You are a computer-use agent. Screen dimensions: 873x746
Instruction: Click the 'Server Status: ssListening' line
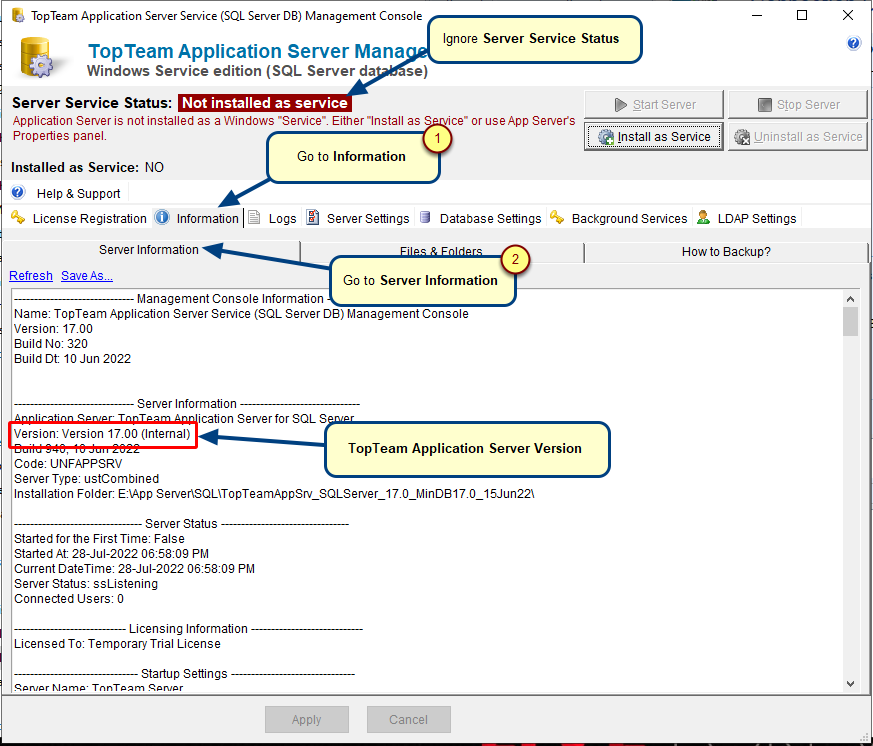click(x=86, y=585)
